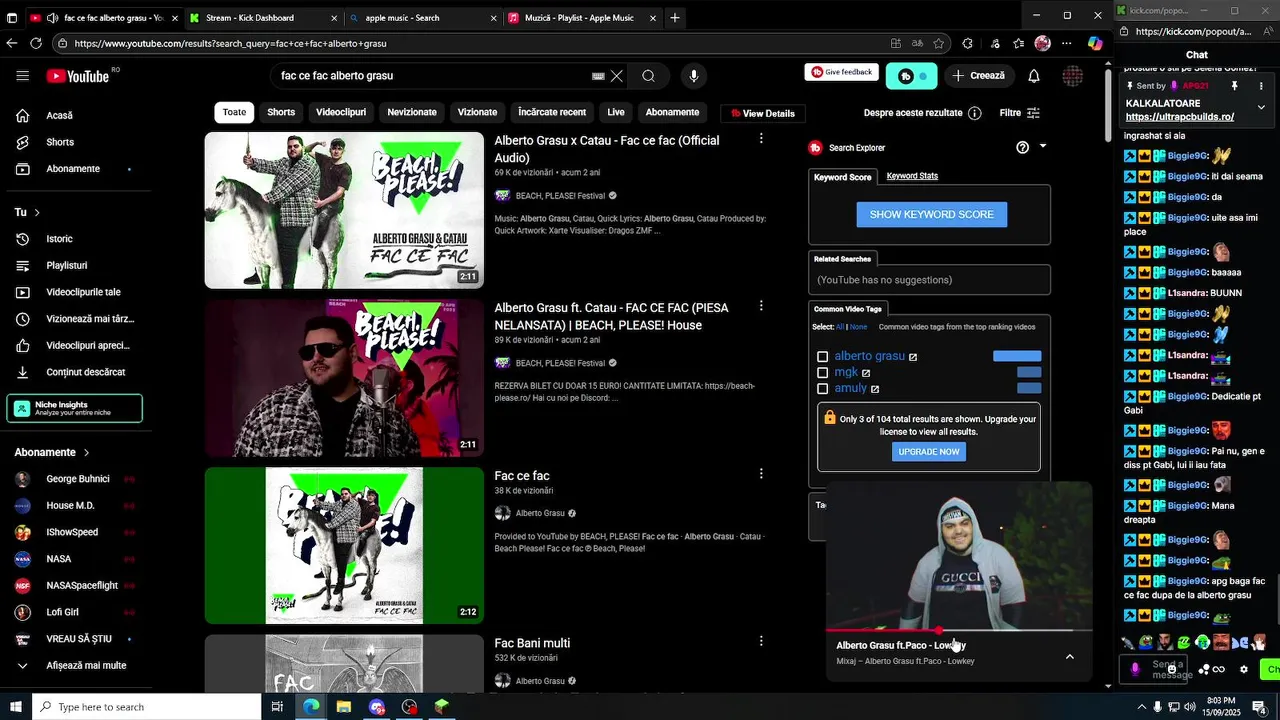Click the first video result thumbnail
The width and height of the screenshot is (1280, 720).
344,210
